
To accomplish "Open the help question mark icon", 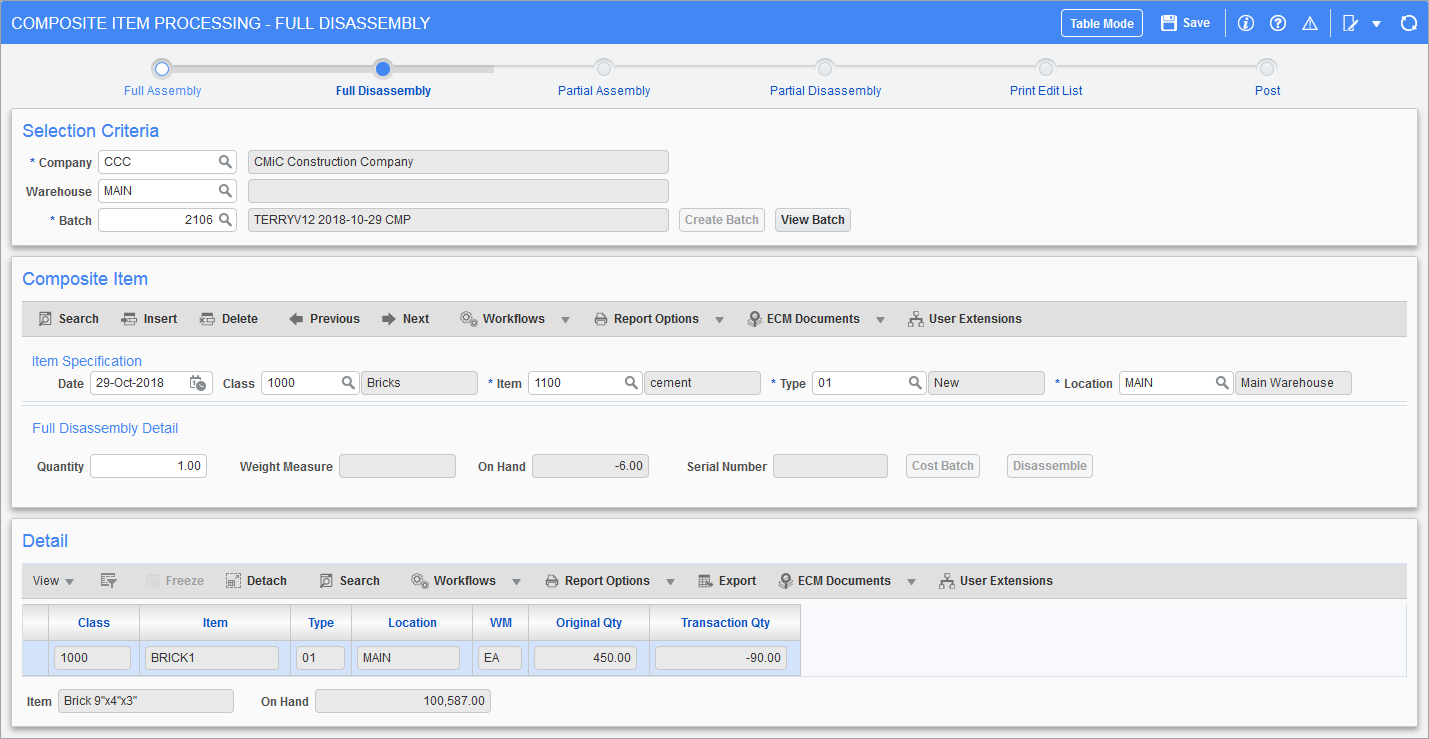I will (x=1277, y=23).
